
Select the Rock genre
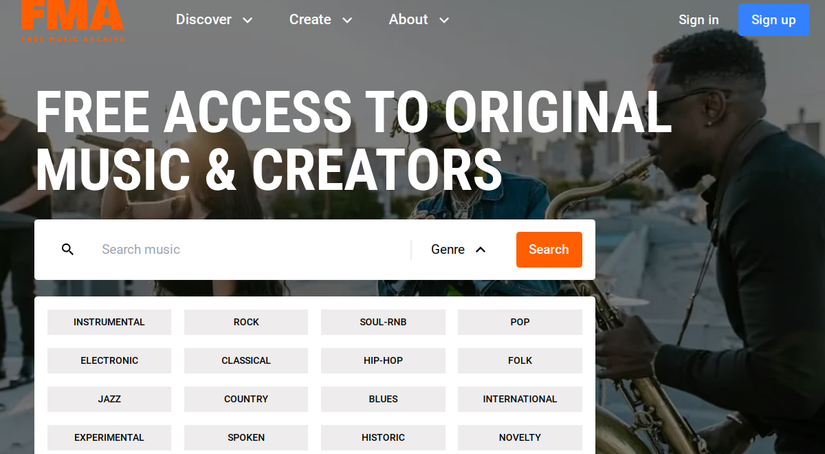[x=246, y=322]
